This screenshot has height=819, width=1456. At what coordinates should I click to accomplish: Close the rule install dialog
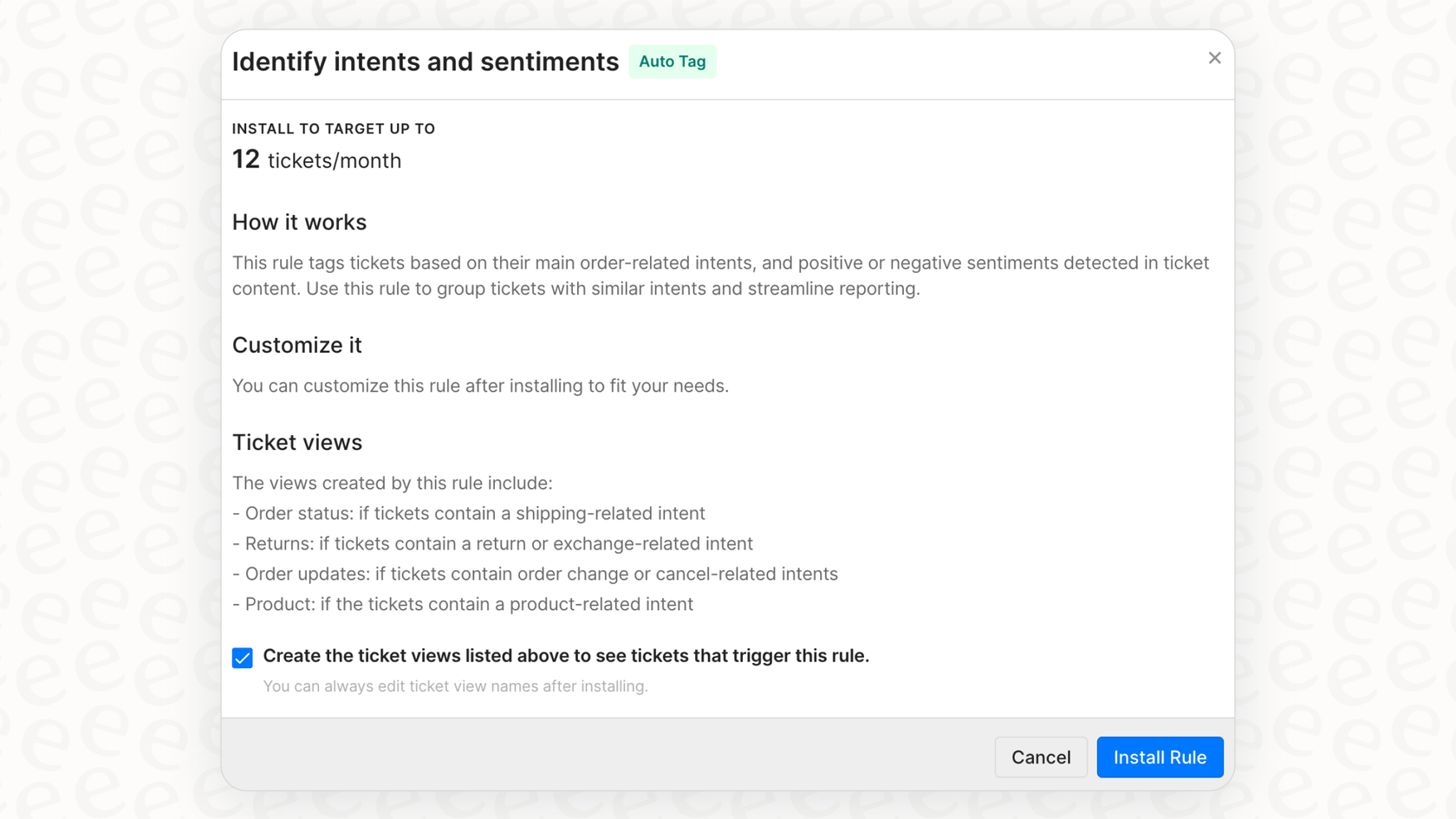(x=1214, y=58)
